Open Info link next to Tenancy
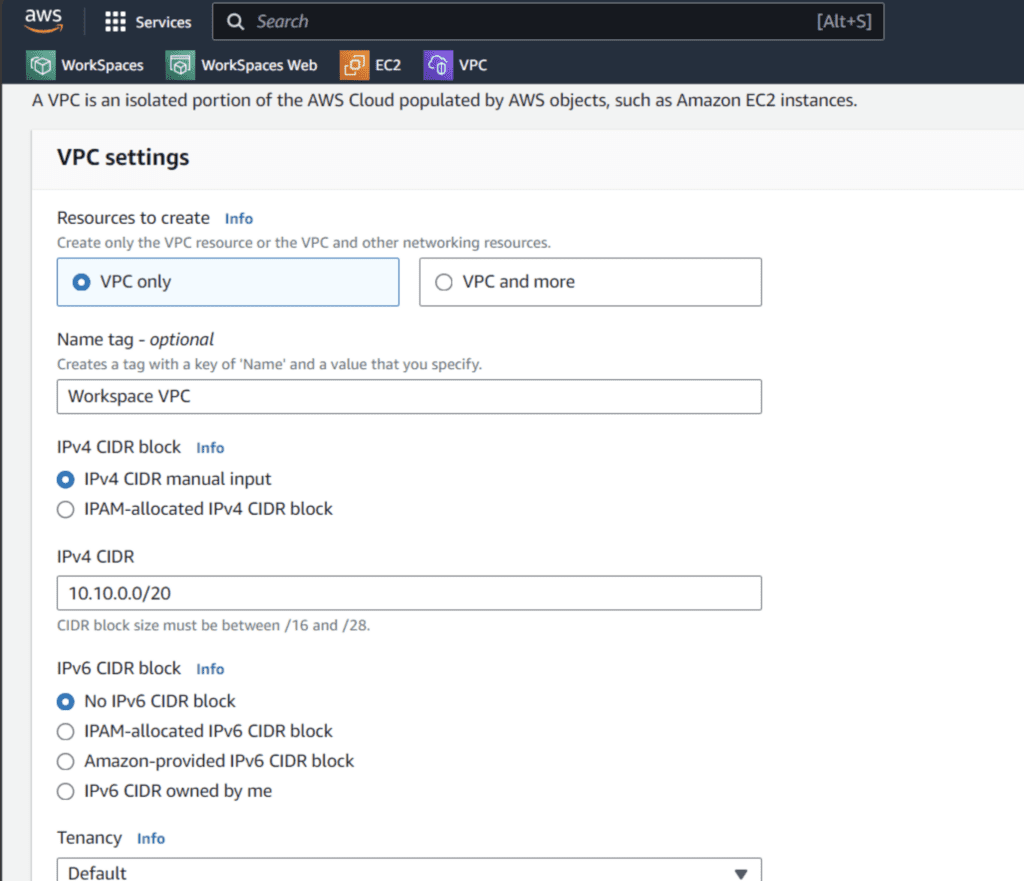 coord(151,839)
